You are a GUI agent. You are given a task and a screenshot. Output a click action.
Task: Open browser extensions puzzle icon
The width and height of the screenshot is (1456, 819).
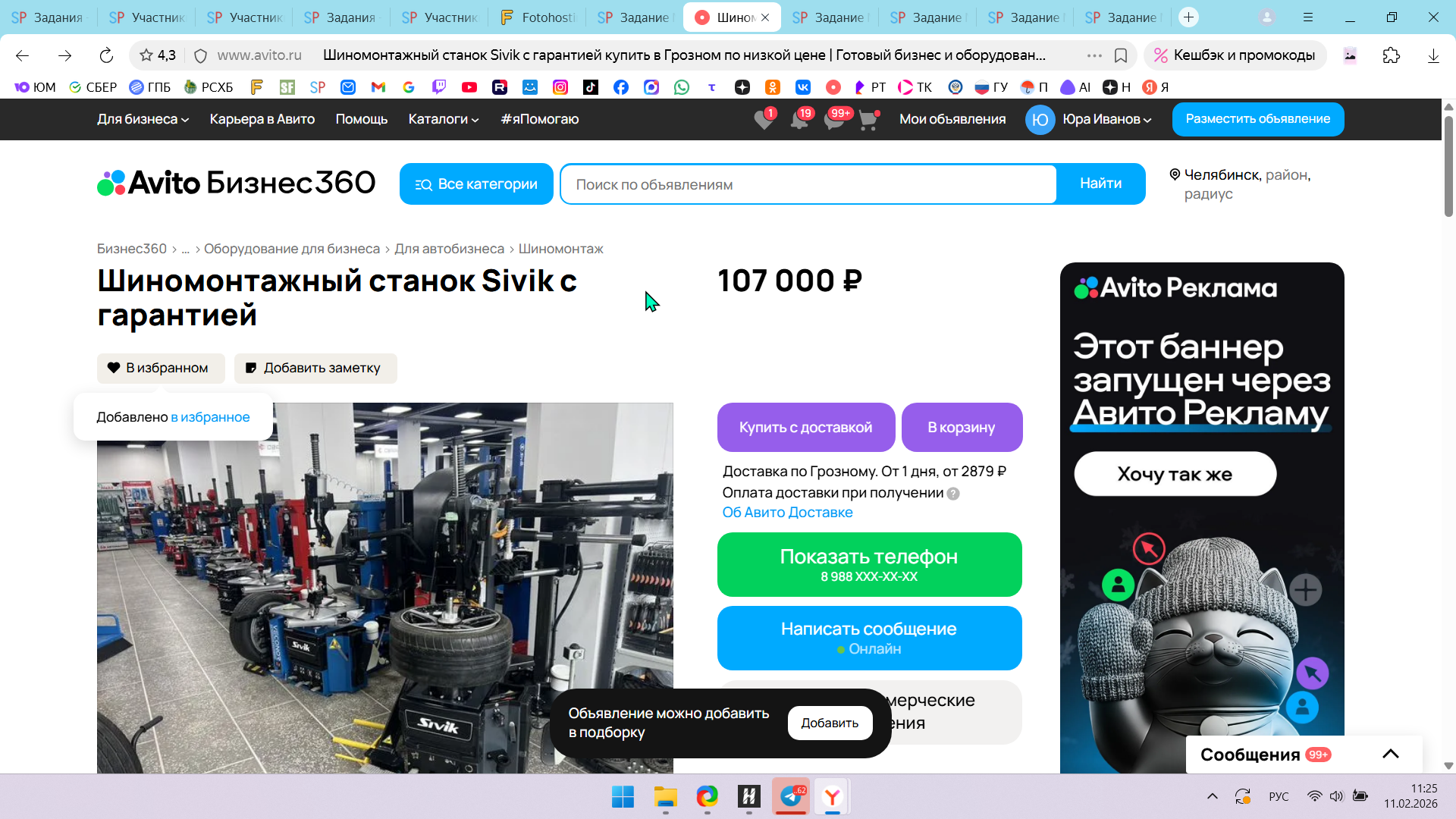tap(1391, 55)
